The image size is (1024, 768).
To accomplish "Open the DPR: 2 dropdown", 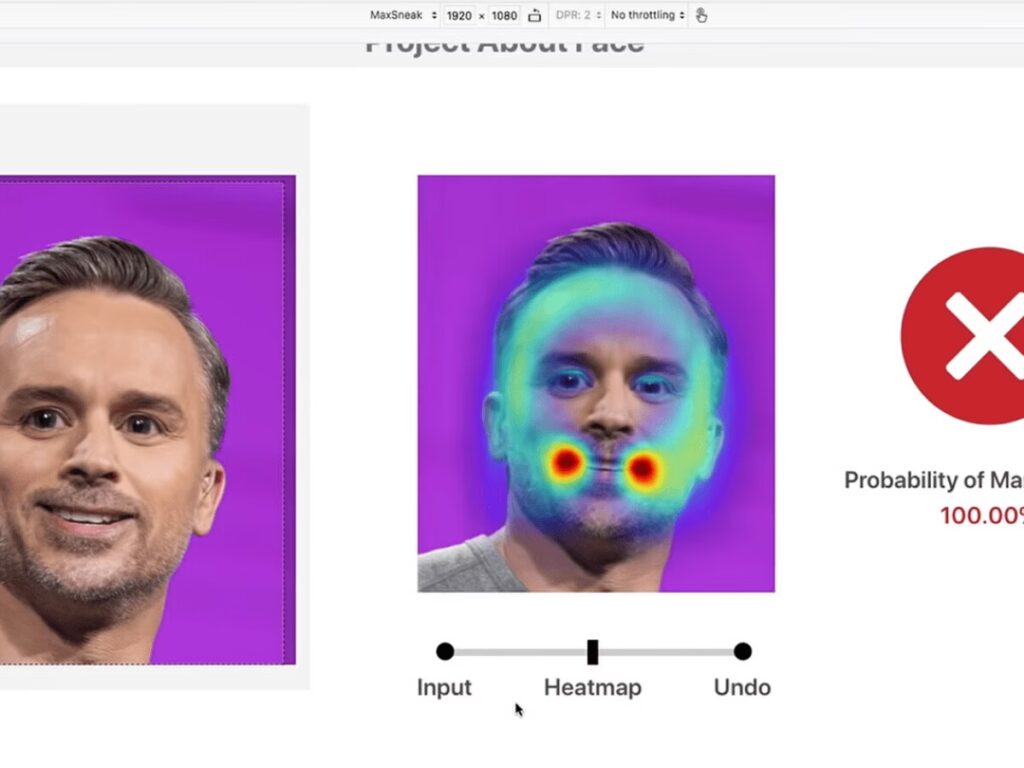I will [579, 16].
